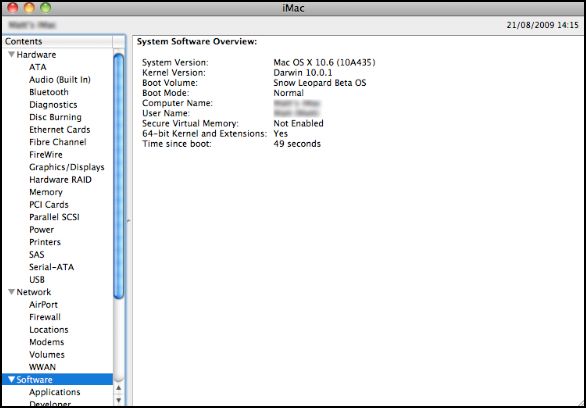Click the sidebar scroll up arrow
This screenshot has height=408, width=586.
pos(118,389)
